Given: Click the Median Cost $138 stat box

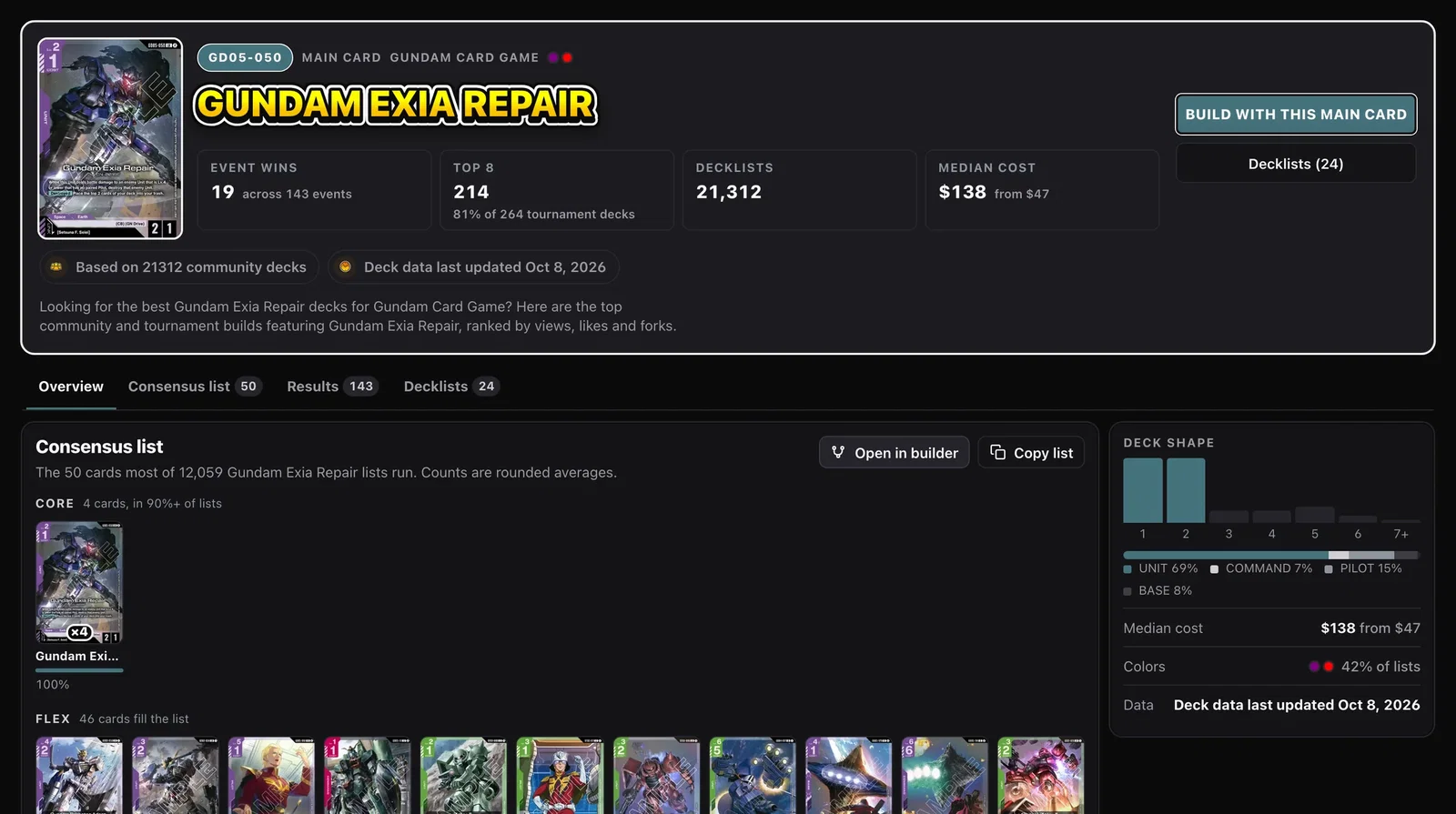Looking at the screenshot, I should 1042,190.
